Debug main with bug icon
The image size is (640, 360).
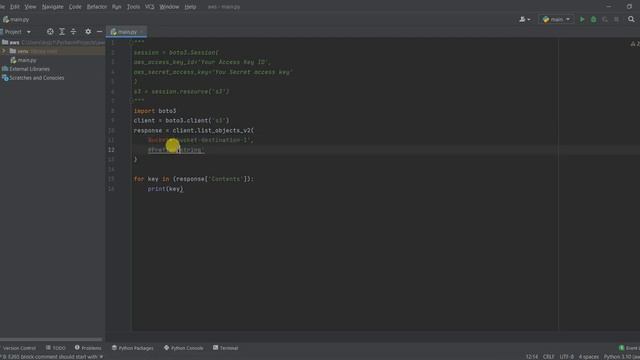pos(593,19)
